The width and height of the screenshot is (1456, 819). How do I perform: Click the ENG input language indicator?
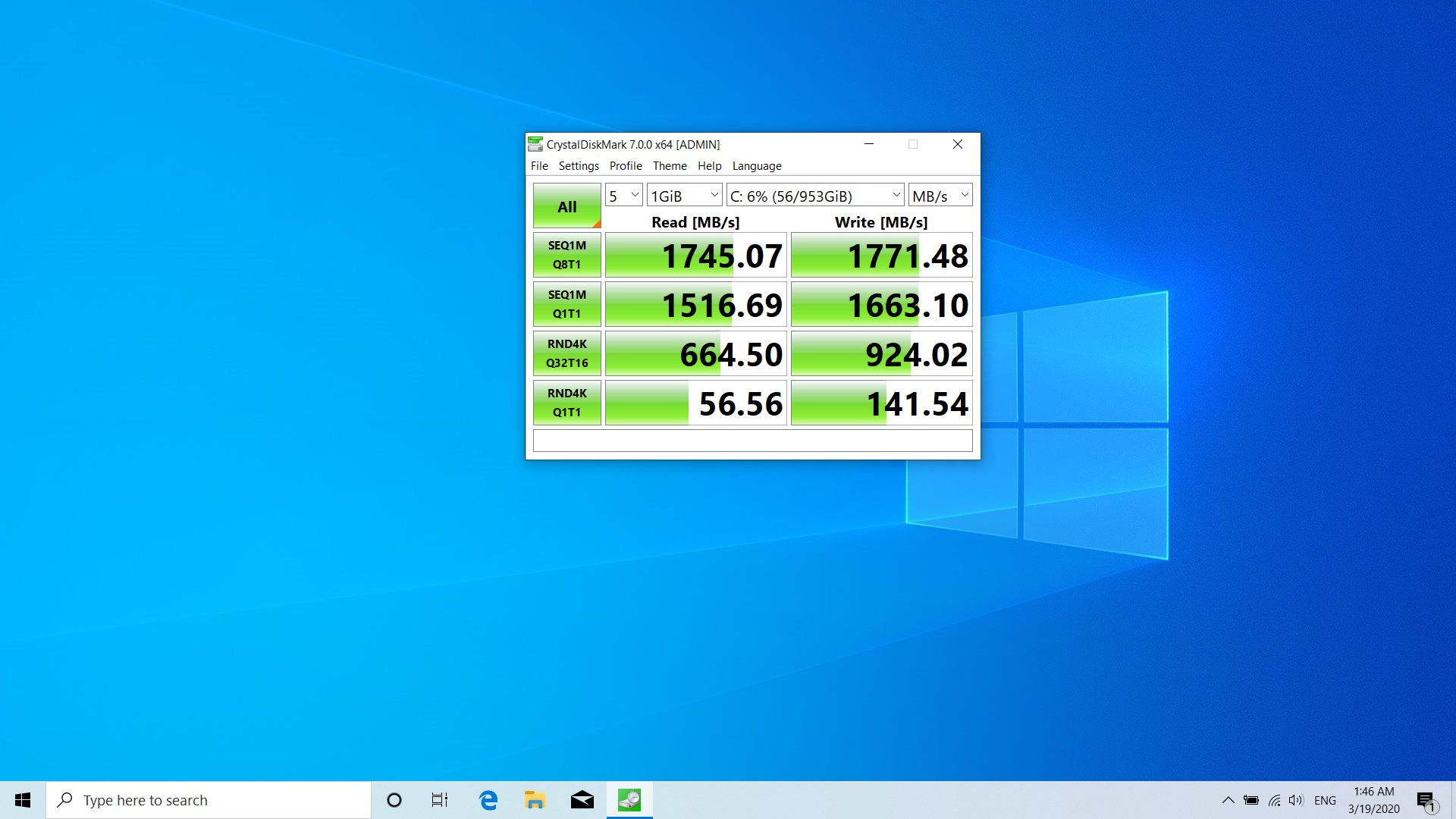point(1325,800)
